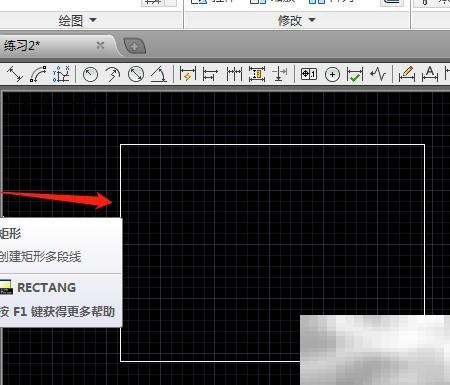Open the geometric Tolerance tool
This screenshot has width=450, height=385.
pos(309,74)
